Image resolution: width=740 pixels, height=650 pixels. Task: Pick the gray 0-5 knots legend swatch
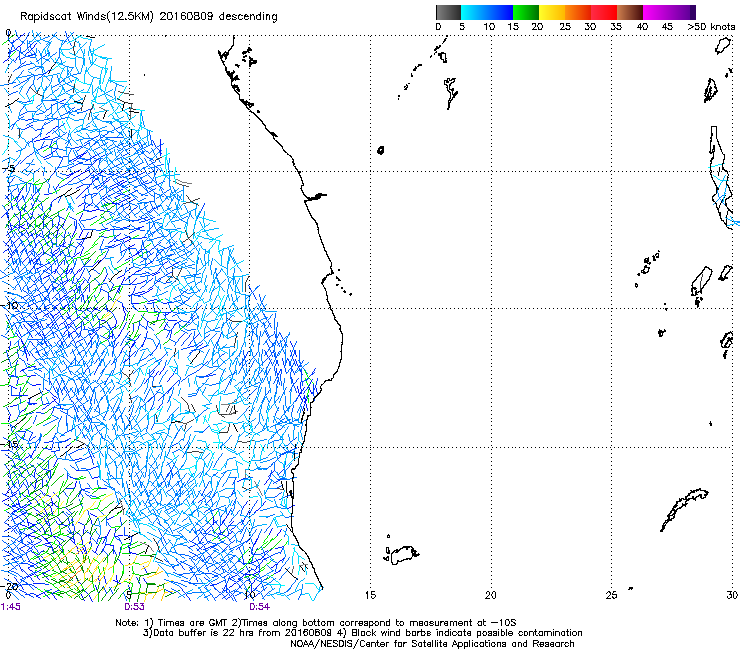(449, 12)
